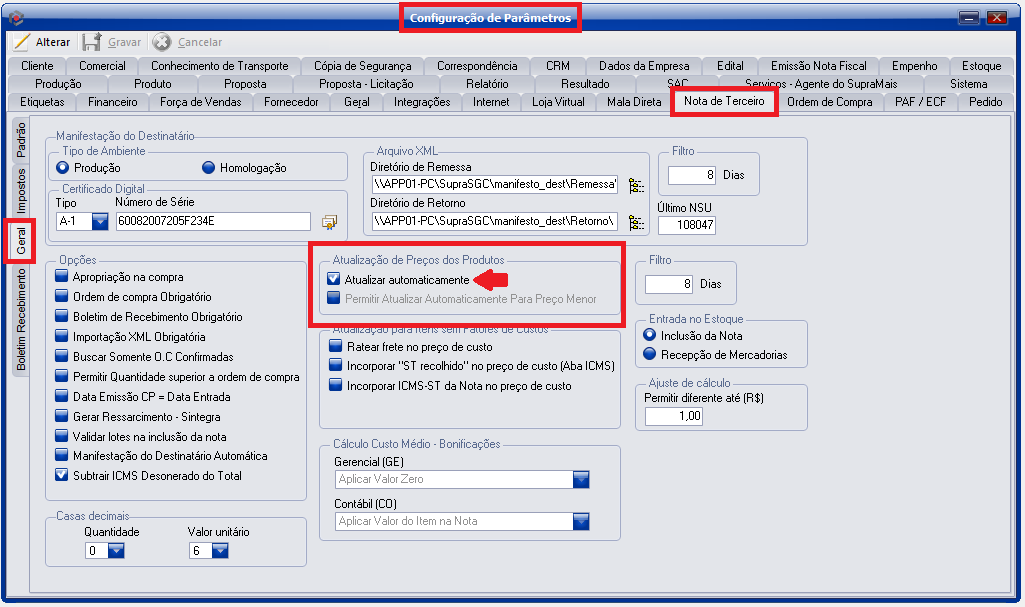Viewport: 1025px width, 607px height.
Task: Open the certificate Tipo A-1 dropdown
Action: point(100,221)
